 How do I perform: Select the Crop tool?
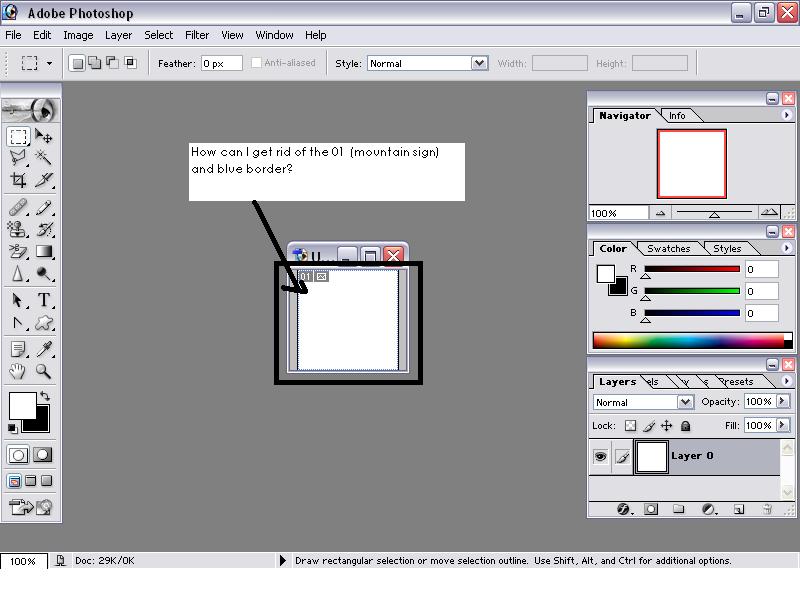tap(18, 180)
